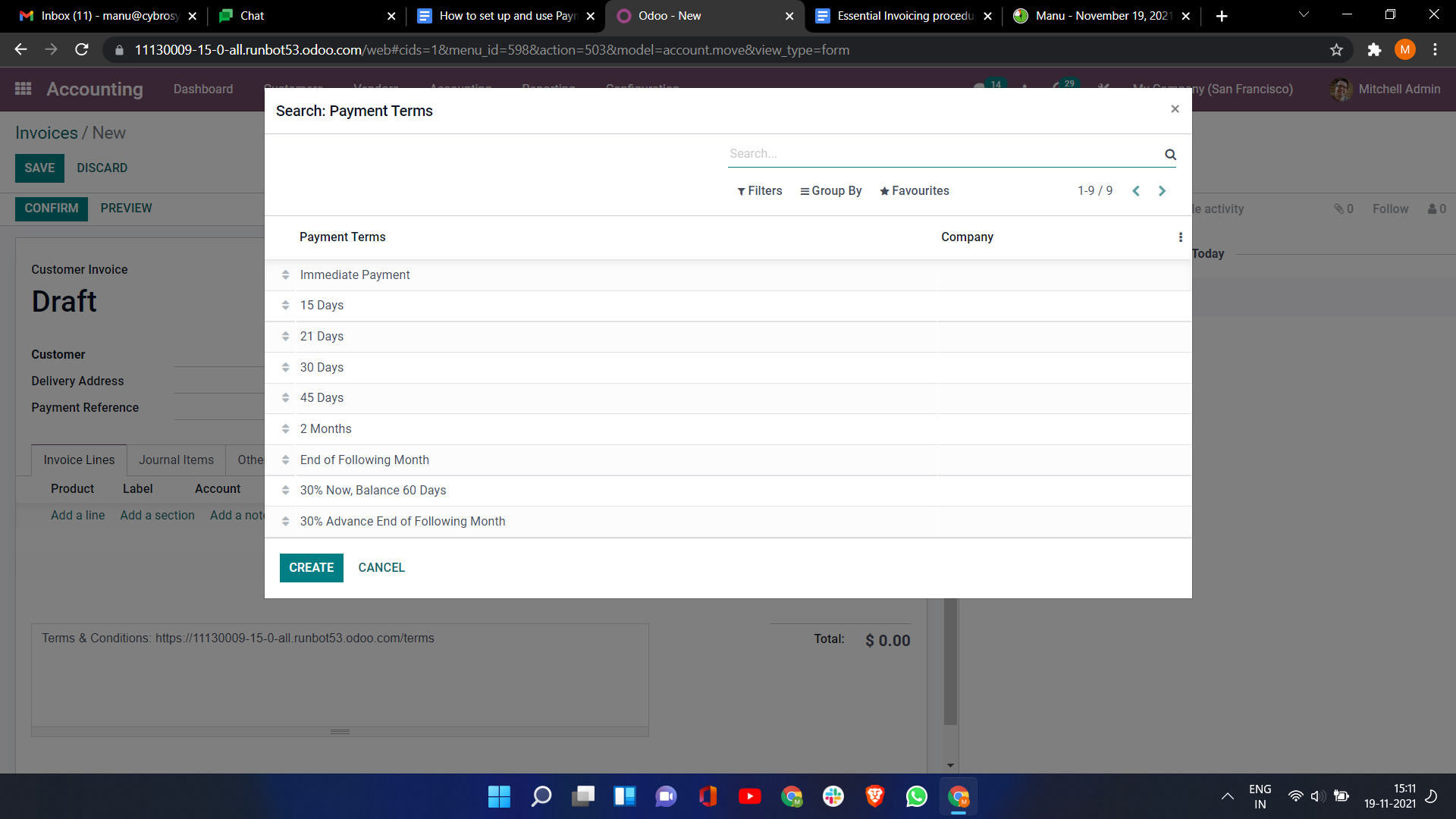Open the Mitchell Admin user menu

(1385, 89)
